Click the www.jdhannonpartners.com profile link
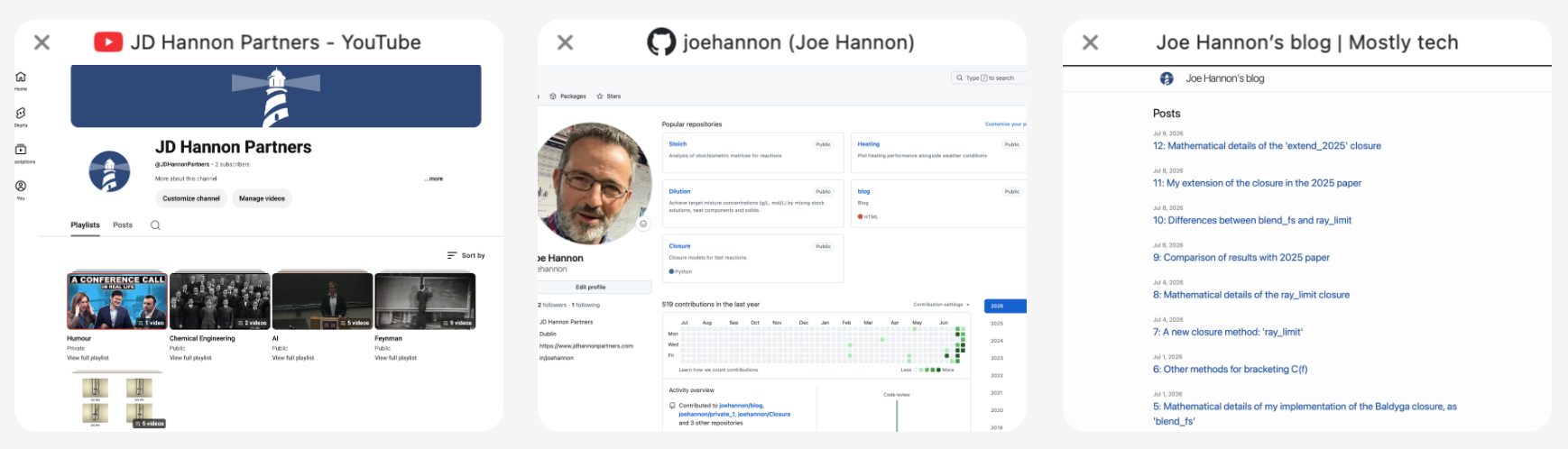This screenshot has width=1568, height=449. click(x=586, y=345)
